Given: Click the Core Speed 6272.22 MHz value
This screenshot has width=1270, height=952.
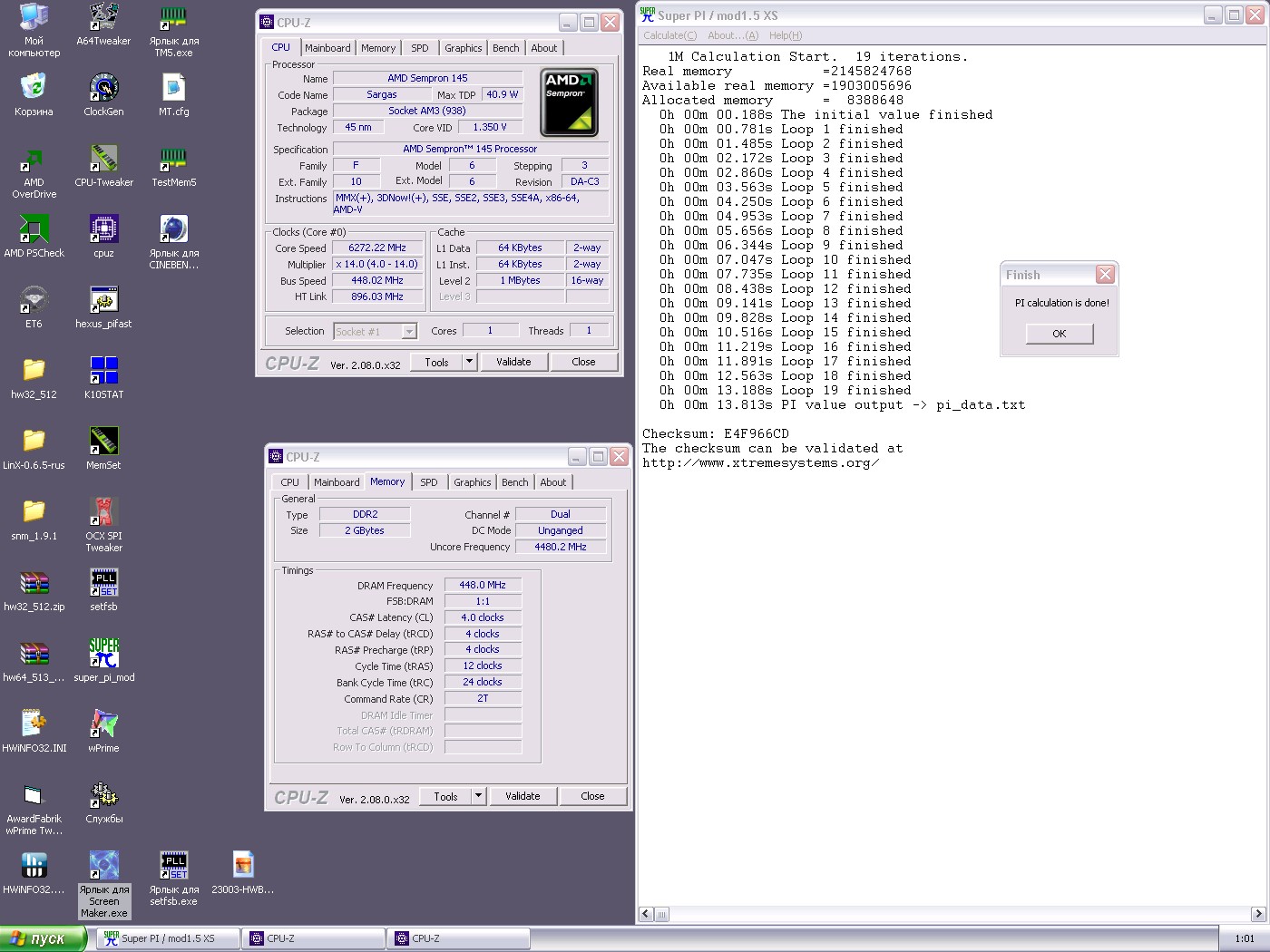Looking at the screenshot, I should pos(377,248).
